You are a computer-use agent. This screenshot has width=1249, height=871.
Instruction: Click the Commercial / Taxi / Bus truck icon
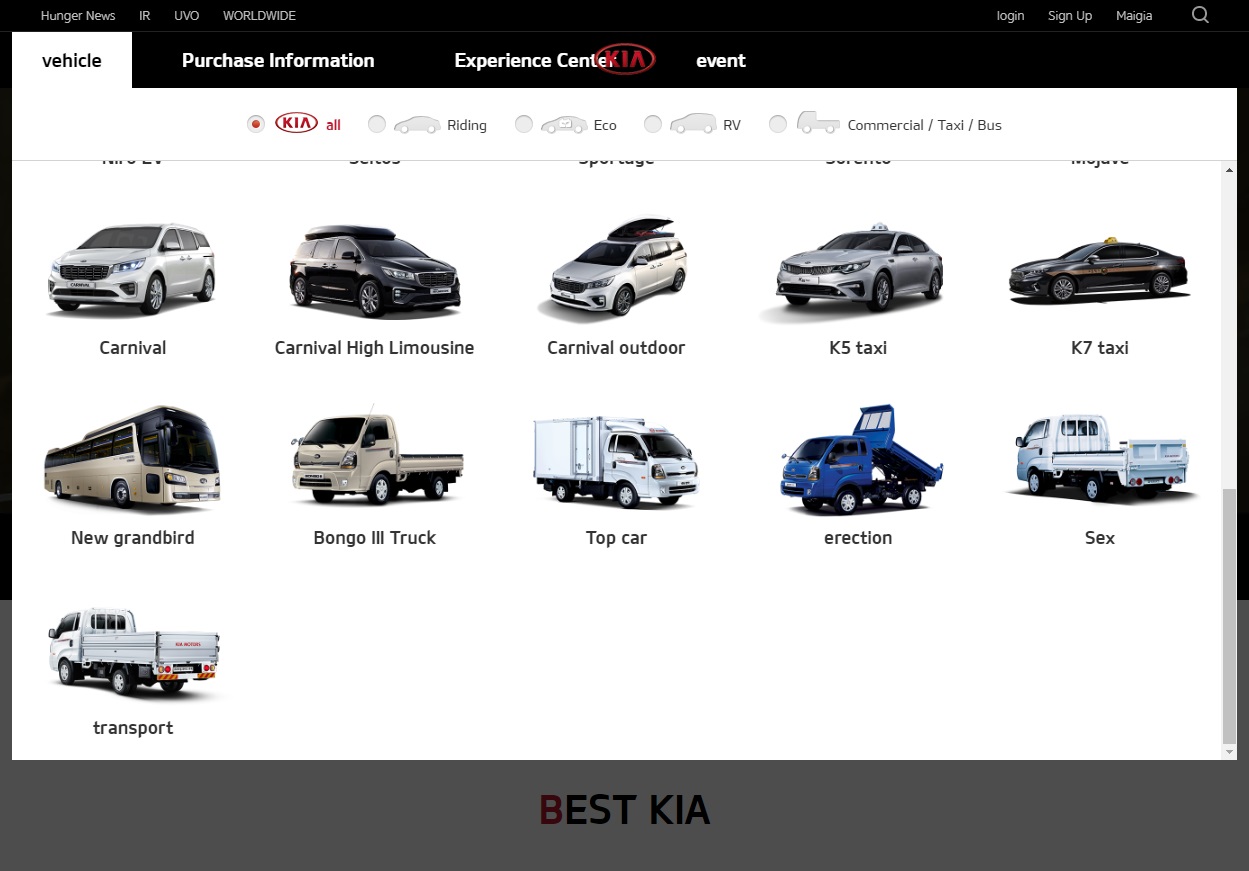pyautogui.click(x=817, y=122)
